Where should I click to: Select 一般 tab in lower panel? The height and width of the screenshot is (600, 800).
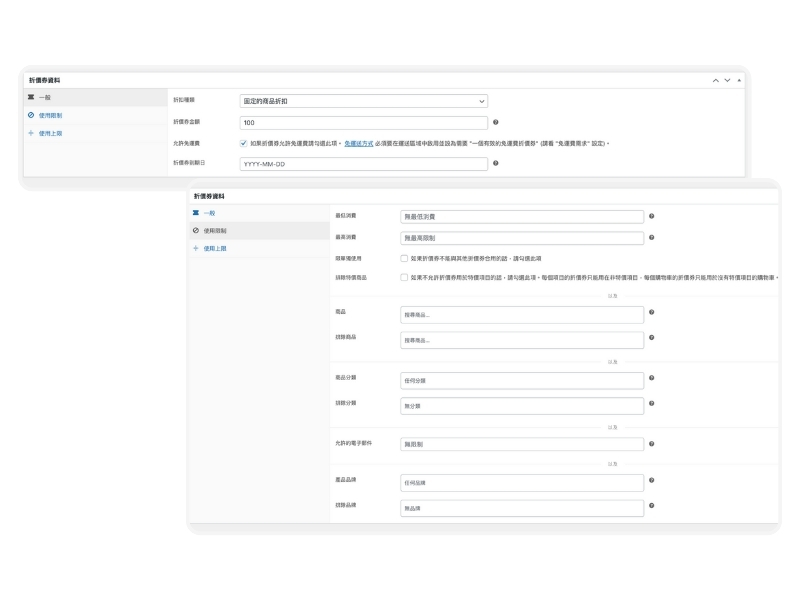tap(208, 213)
